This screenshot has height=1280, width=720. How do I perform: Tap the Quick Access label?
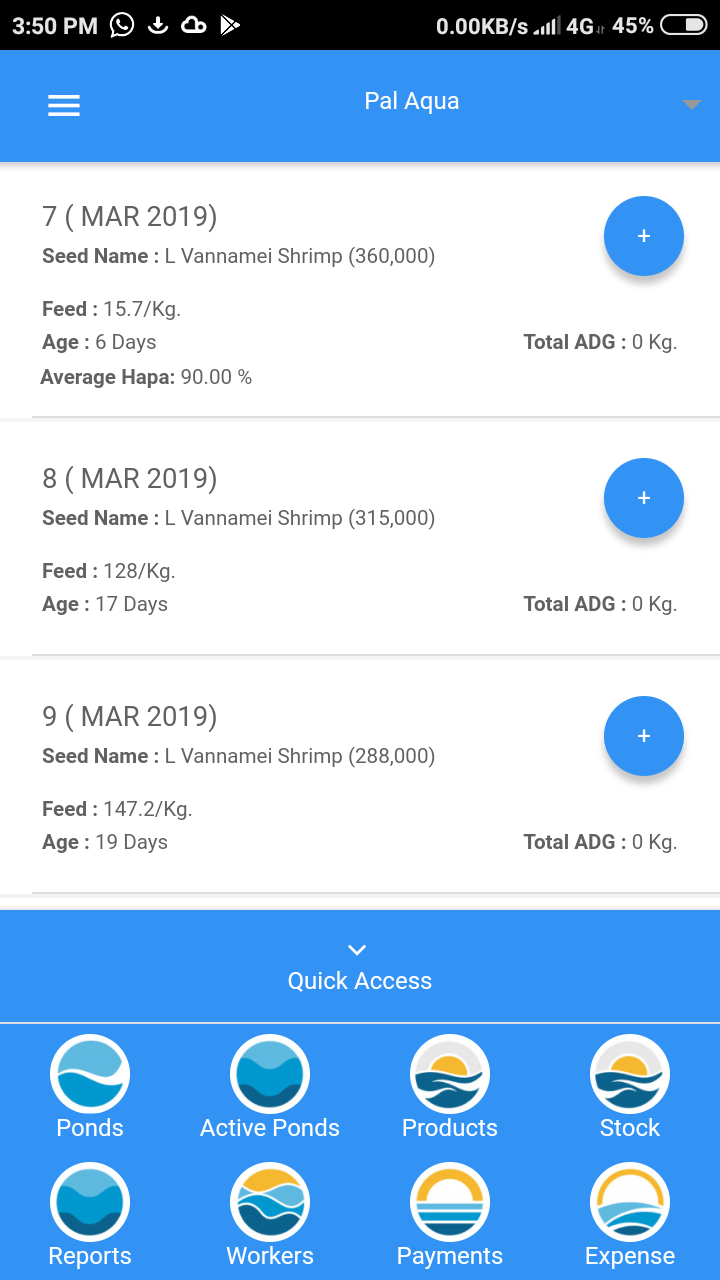(x=360, y=981)
